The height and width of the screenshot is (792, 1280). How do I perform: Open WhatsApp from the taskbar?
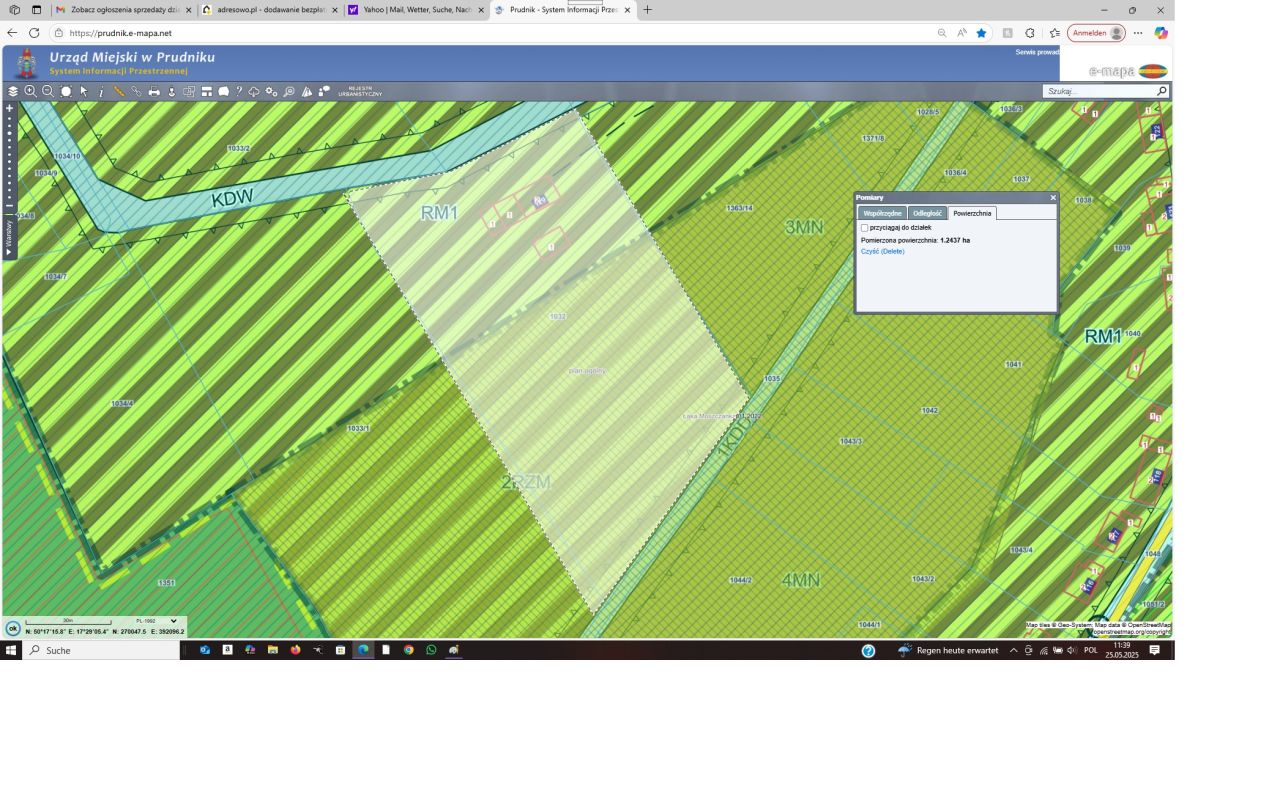click(431, 650)
